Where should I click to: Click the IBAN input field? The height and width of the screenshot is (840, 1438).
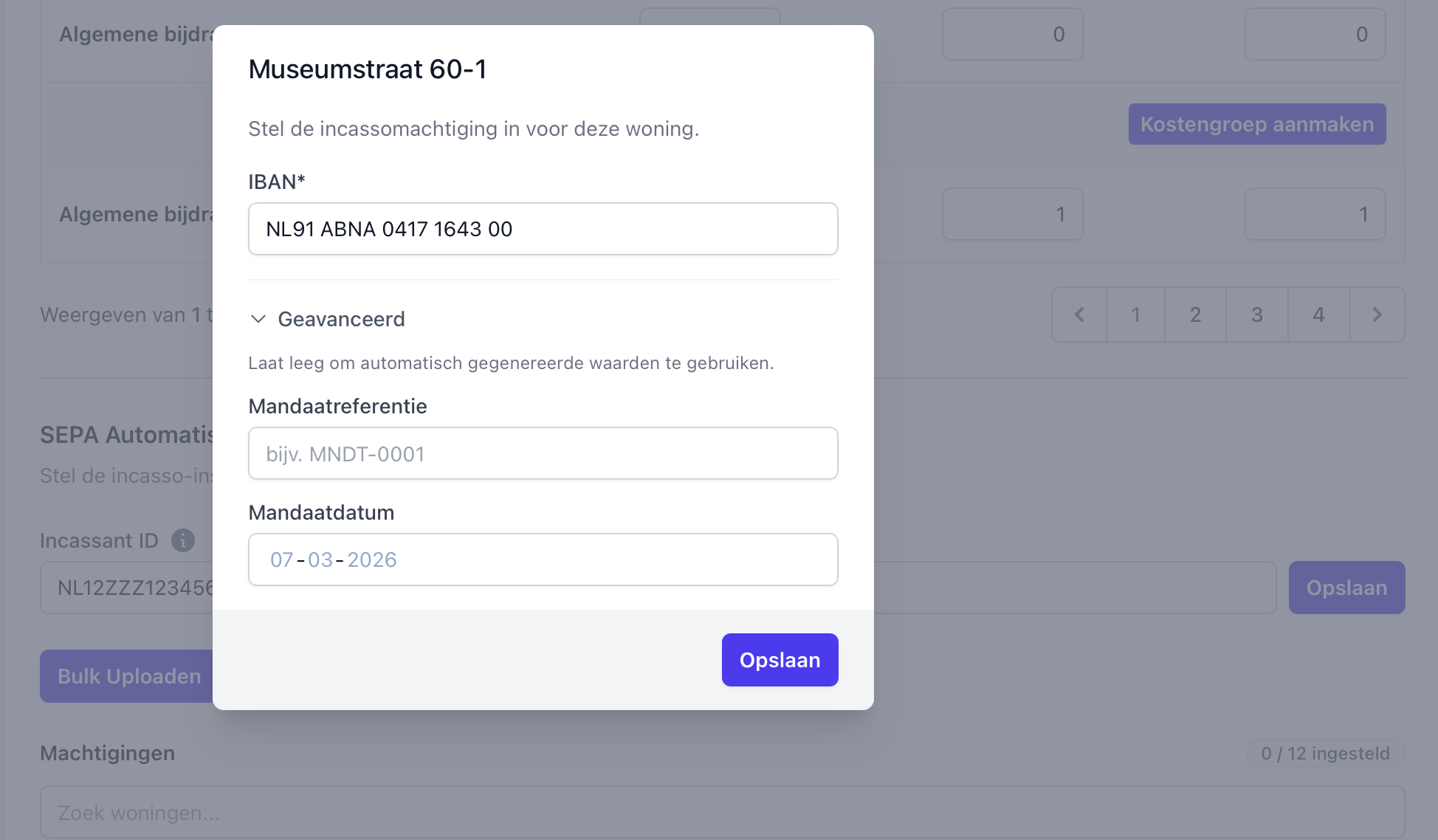pos(543,229)
